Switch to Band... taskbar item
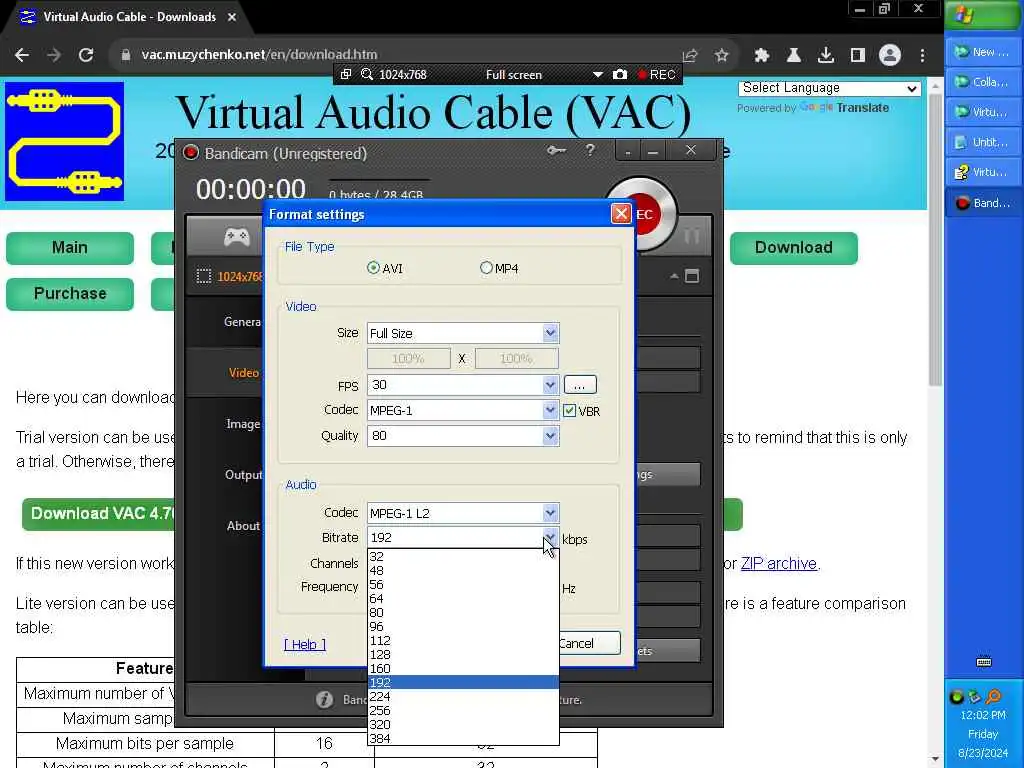Viewport: 1024px width, 768px height. click(x=983, y=203)
